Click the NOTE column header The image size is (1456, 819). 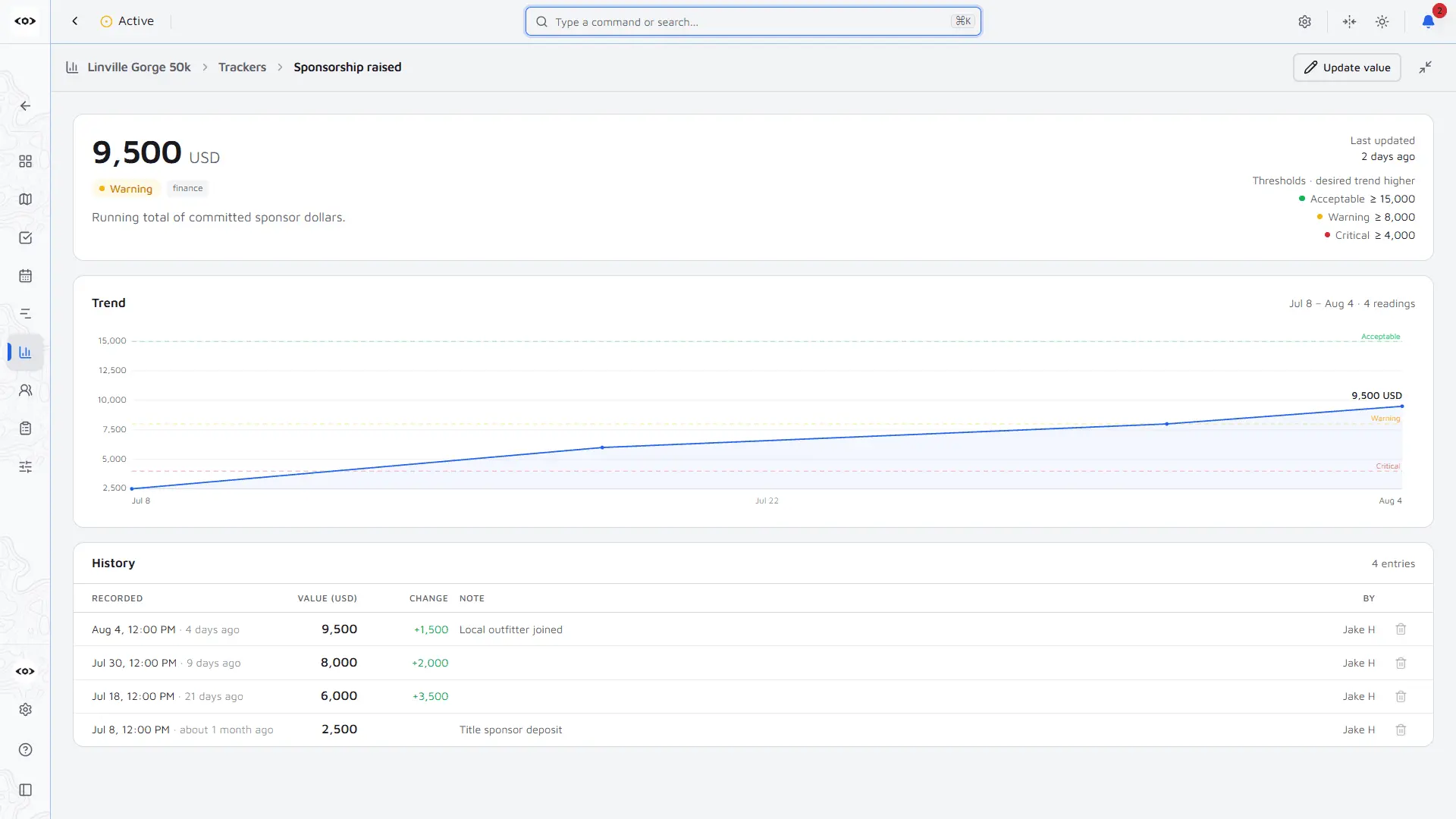click(472, 598)
